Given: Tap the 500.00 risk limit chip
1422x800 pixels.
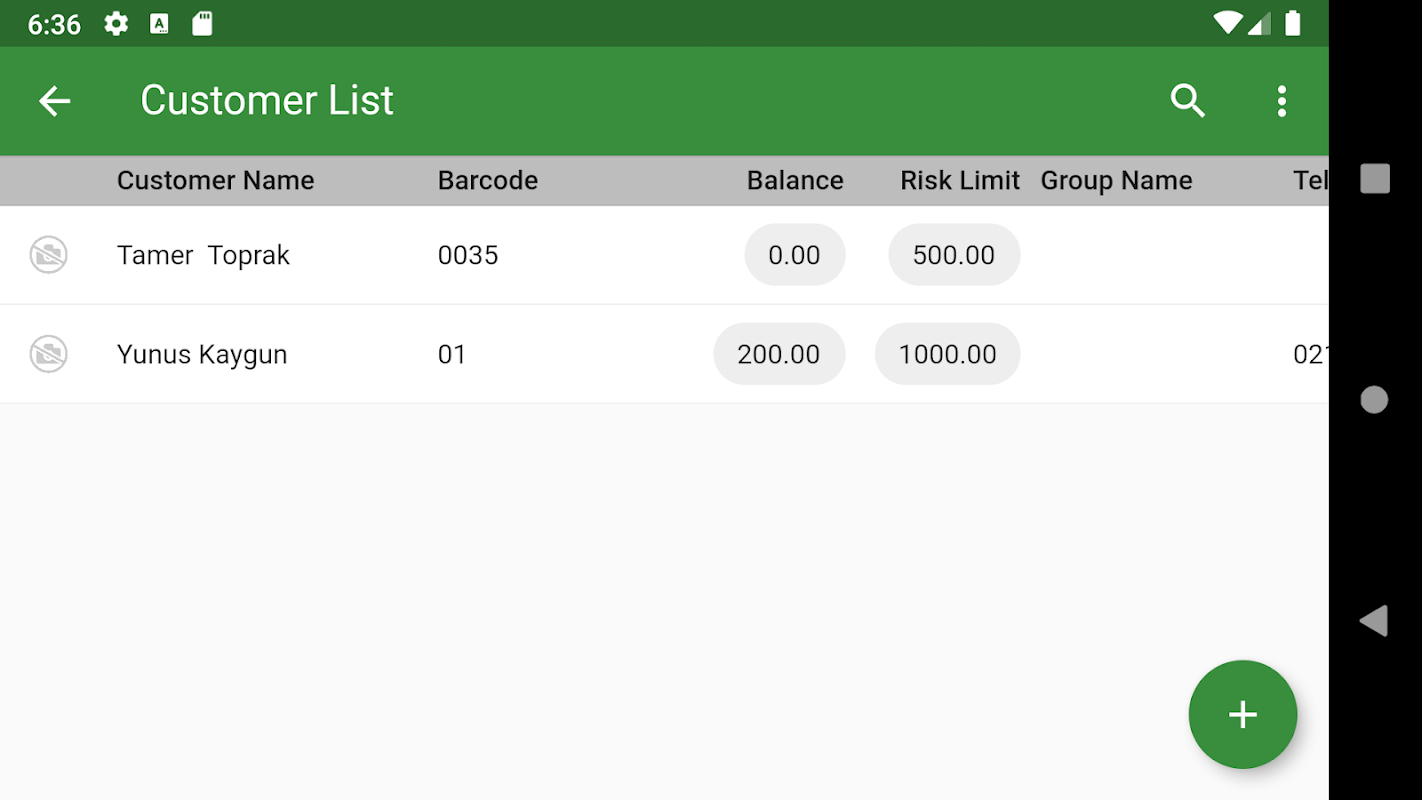Looking at the screenshot, I should pyautogui.click(x=954, y=255).
